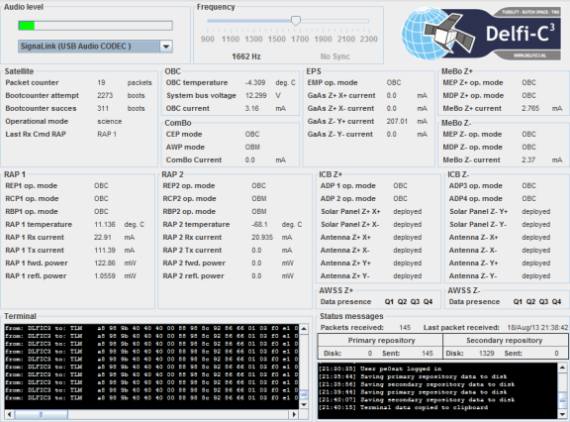Click the EMP op. mode label
The width and height of the screenshot is (570, 422).
332,83
